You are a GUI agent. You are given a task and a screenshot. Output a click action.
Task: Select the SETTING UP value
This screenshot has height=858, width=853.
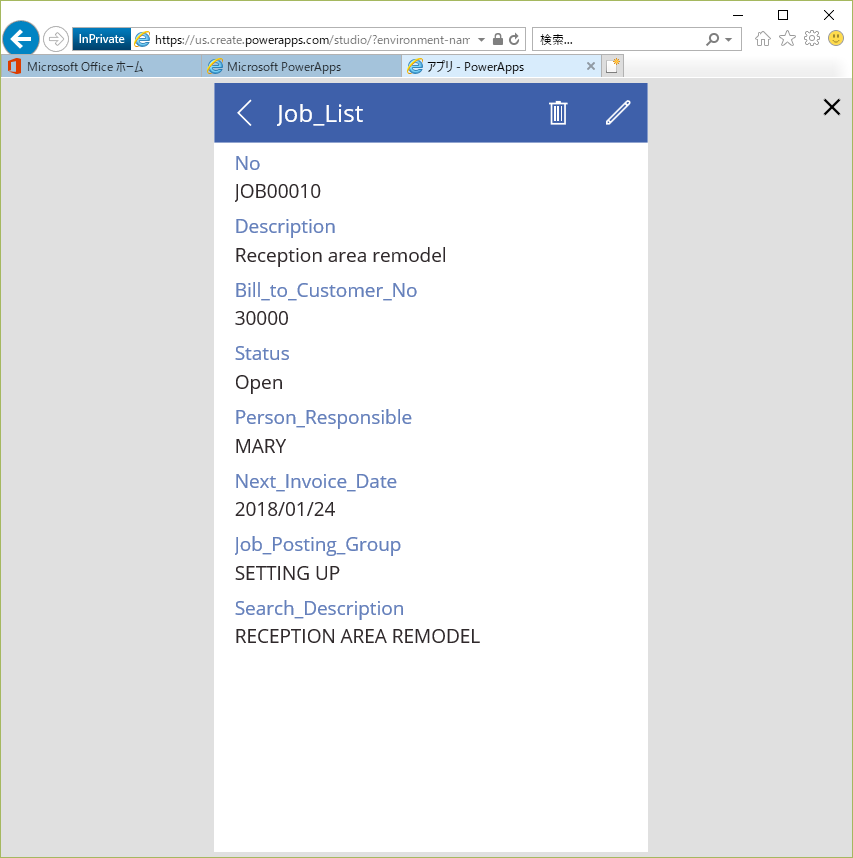click(287, 573)
